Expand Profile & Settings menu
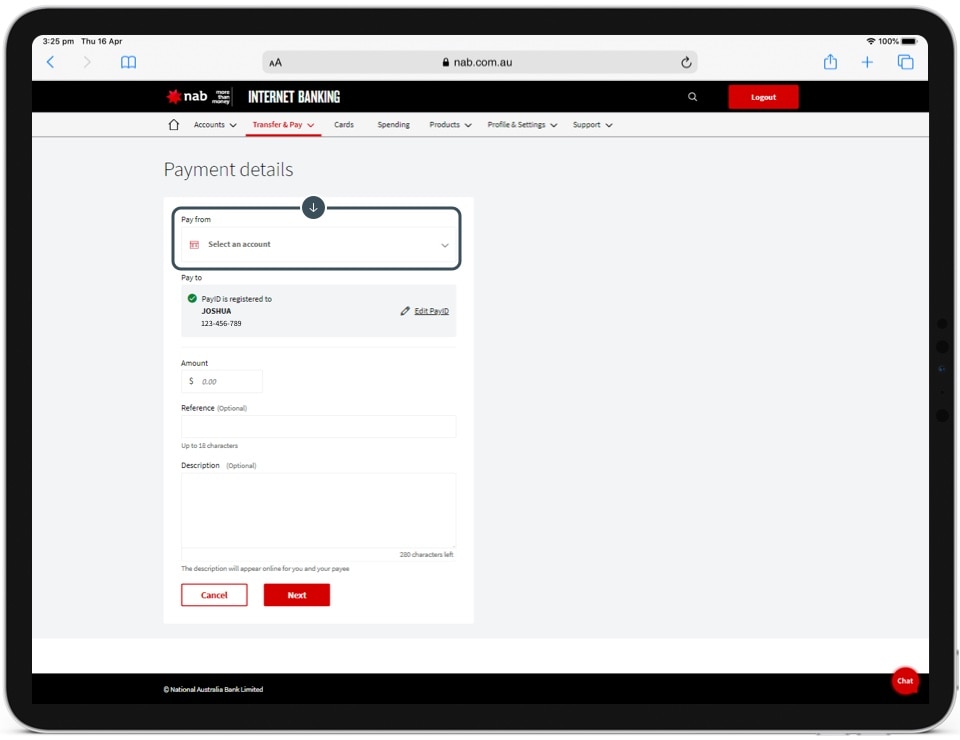Viewport: 960px width, 740px height. [522, 125]
